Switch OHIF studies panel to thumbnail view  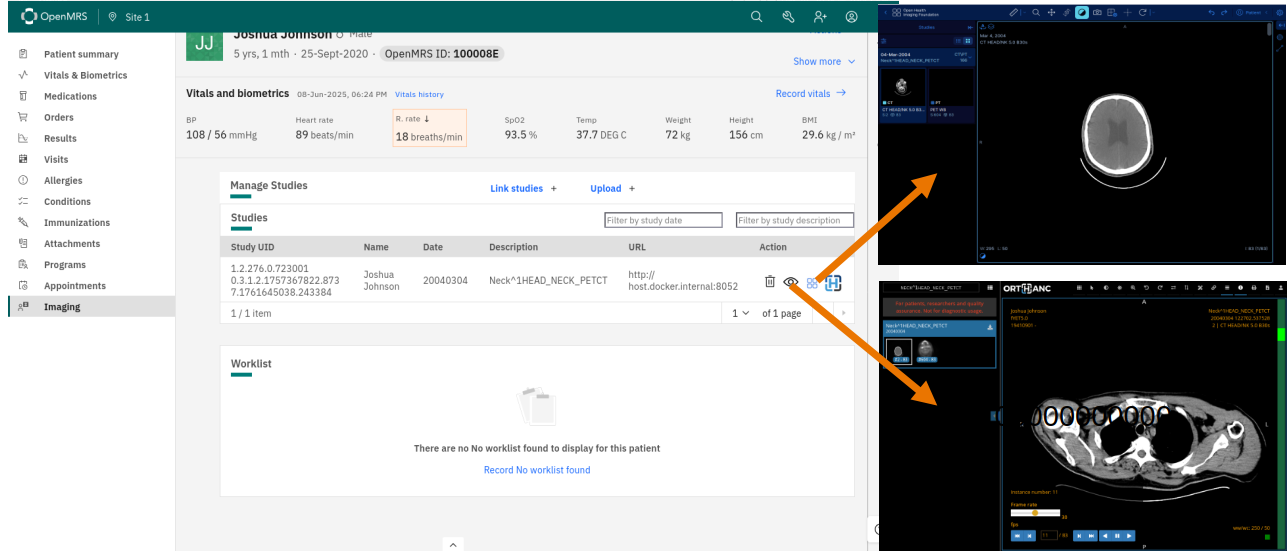click(968, 41)
